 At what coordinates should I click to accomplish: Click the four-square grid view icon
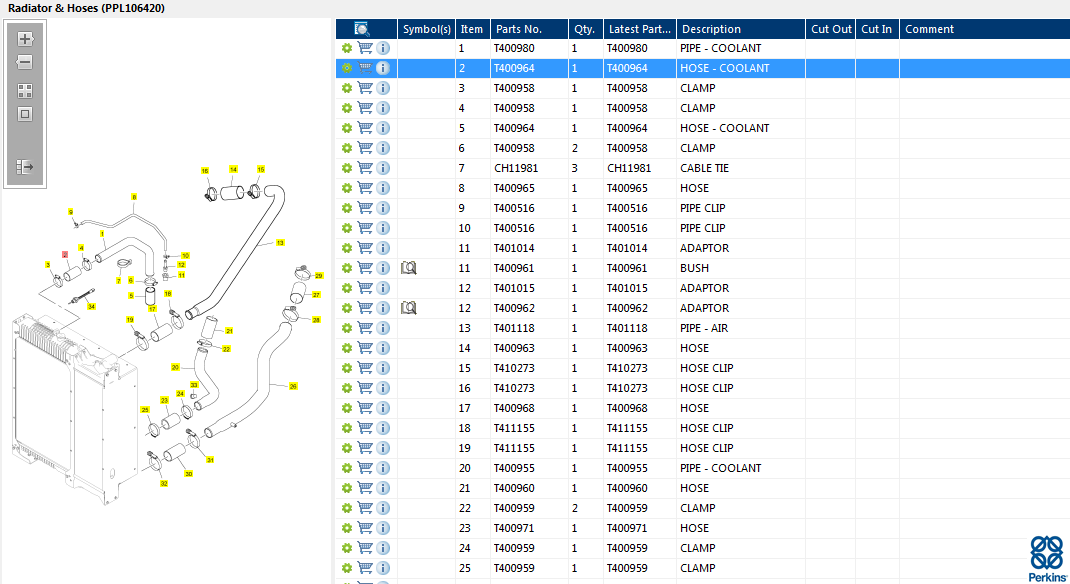pyautogui.click(x=25, y=91)
